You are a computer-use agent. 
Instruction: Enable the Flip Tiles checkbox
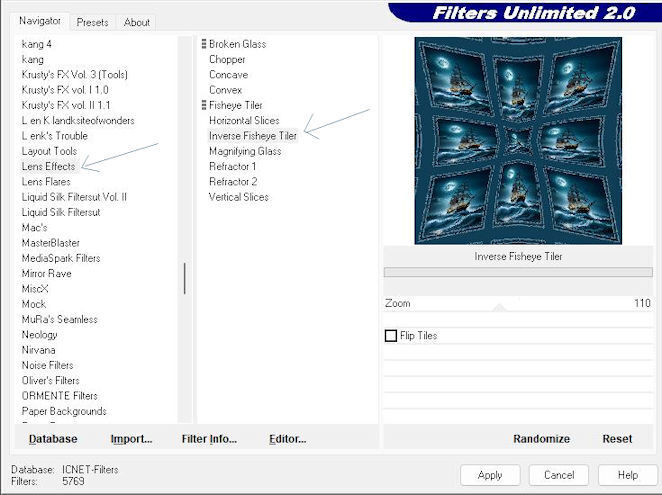391,336
